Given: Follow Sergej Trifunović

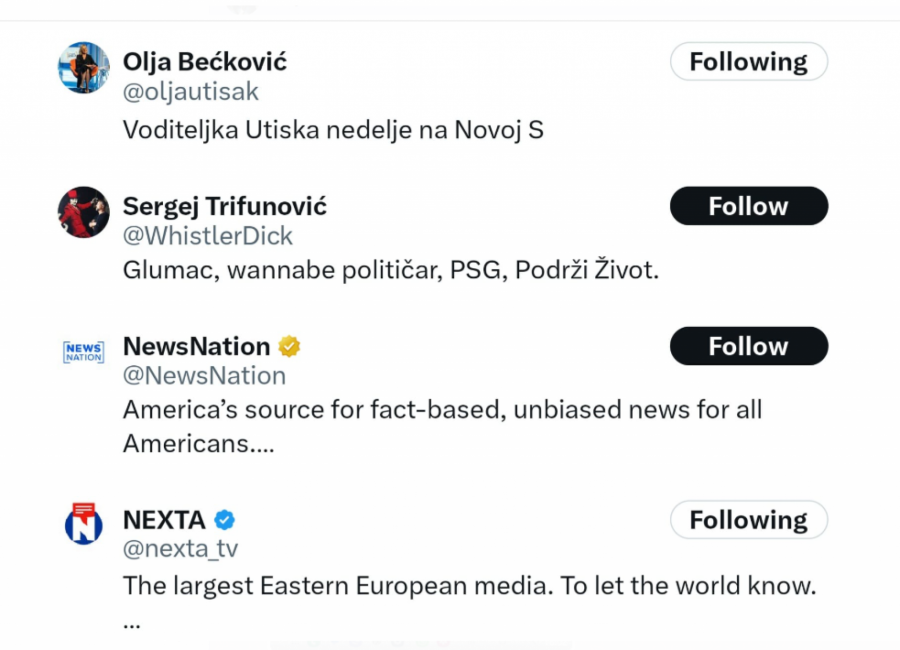Looking at the screenshot, I should pyautogui.click(x=748, y=206).
